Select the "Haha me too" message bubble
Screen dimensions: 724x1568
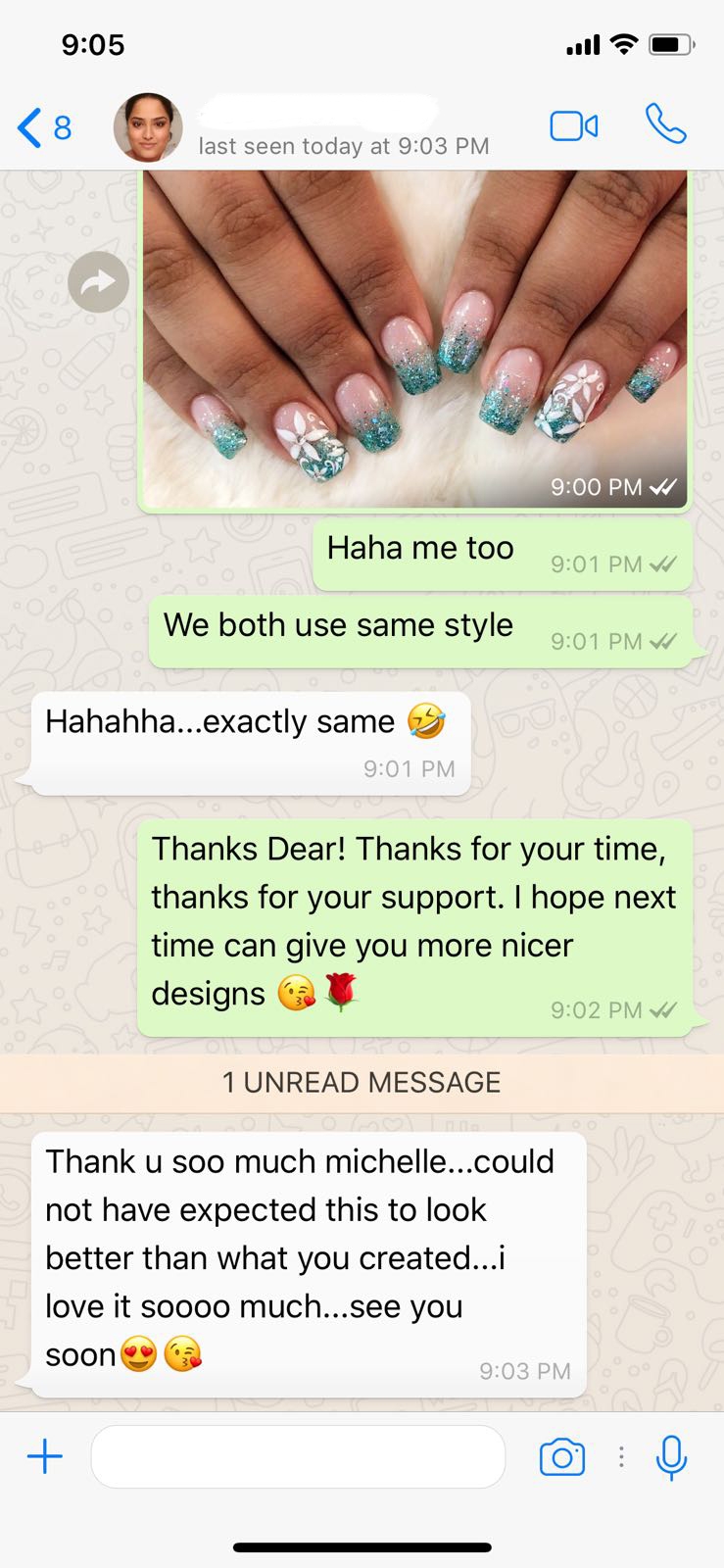[x=503, y=556]
